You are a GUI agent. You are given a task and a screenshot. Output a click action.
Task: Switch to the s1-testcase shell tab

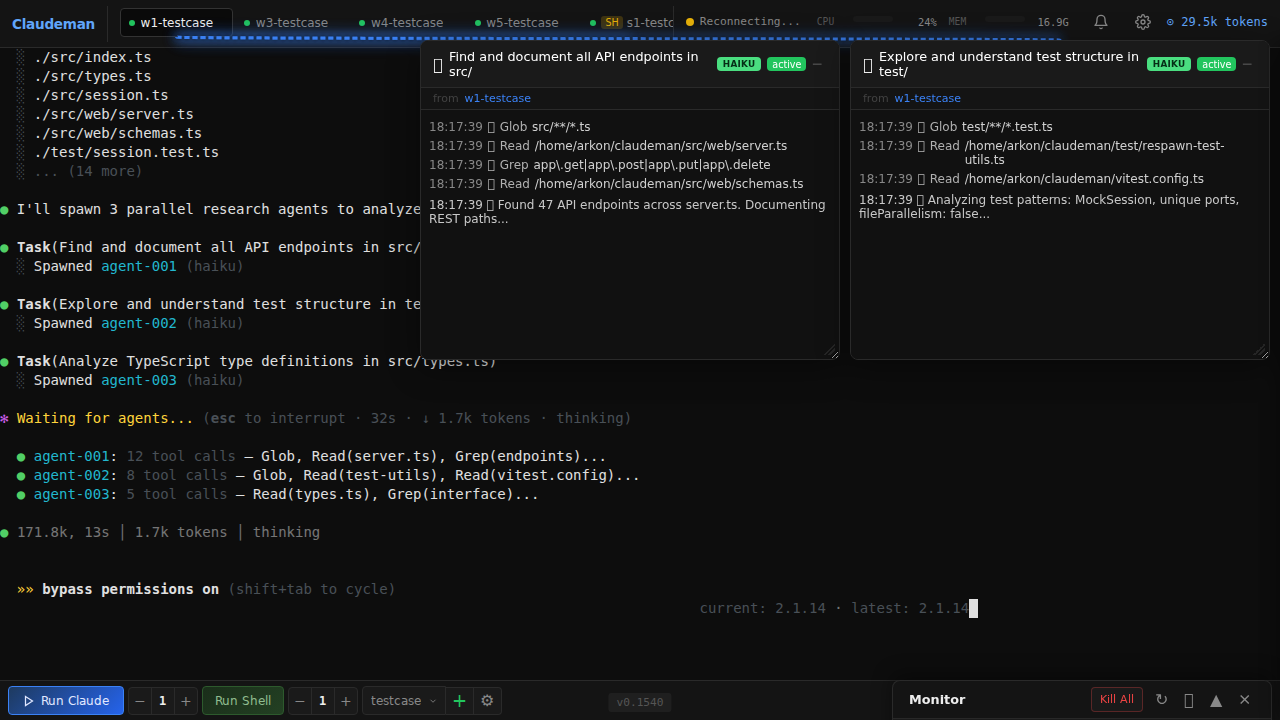[x=631, y=22]
